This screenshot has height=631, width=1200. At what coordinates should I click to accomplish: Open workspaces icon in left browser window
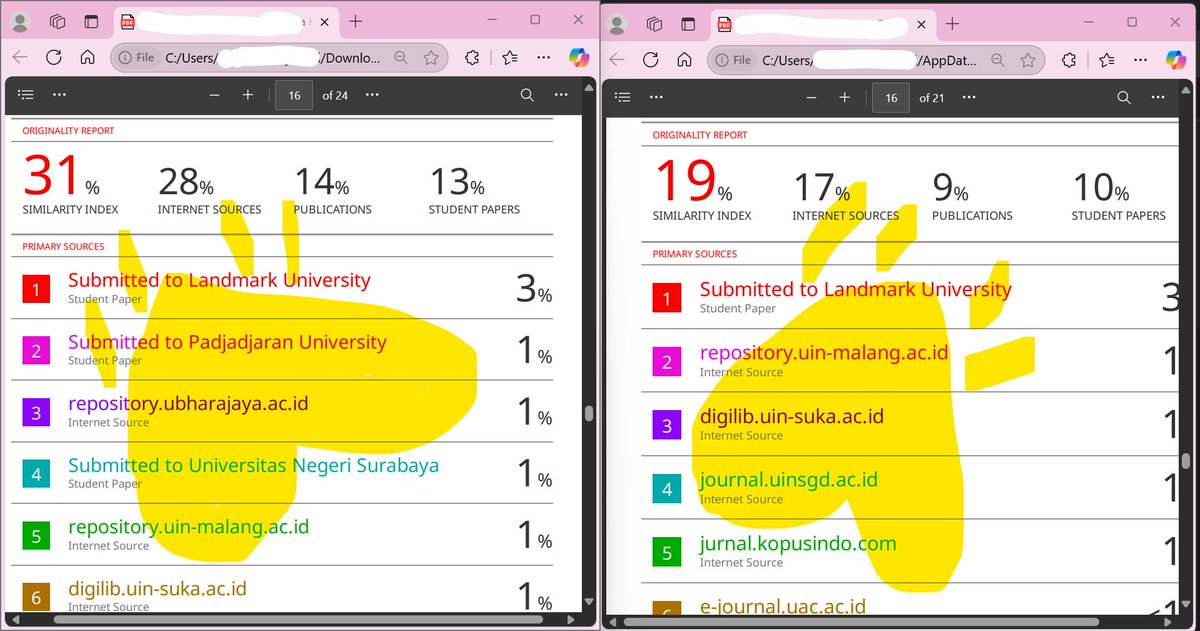point(57,21)
